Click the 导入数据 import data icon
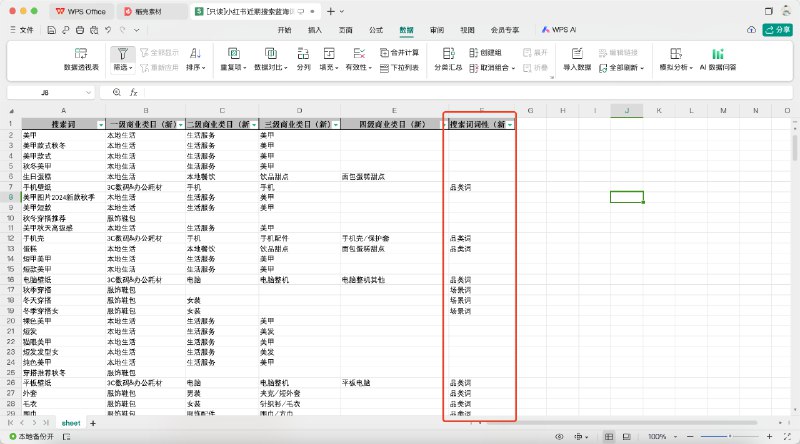This screenshot has width=800, height=444. tap(577, 54)
